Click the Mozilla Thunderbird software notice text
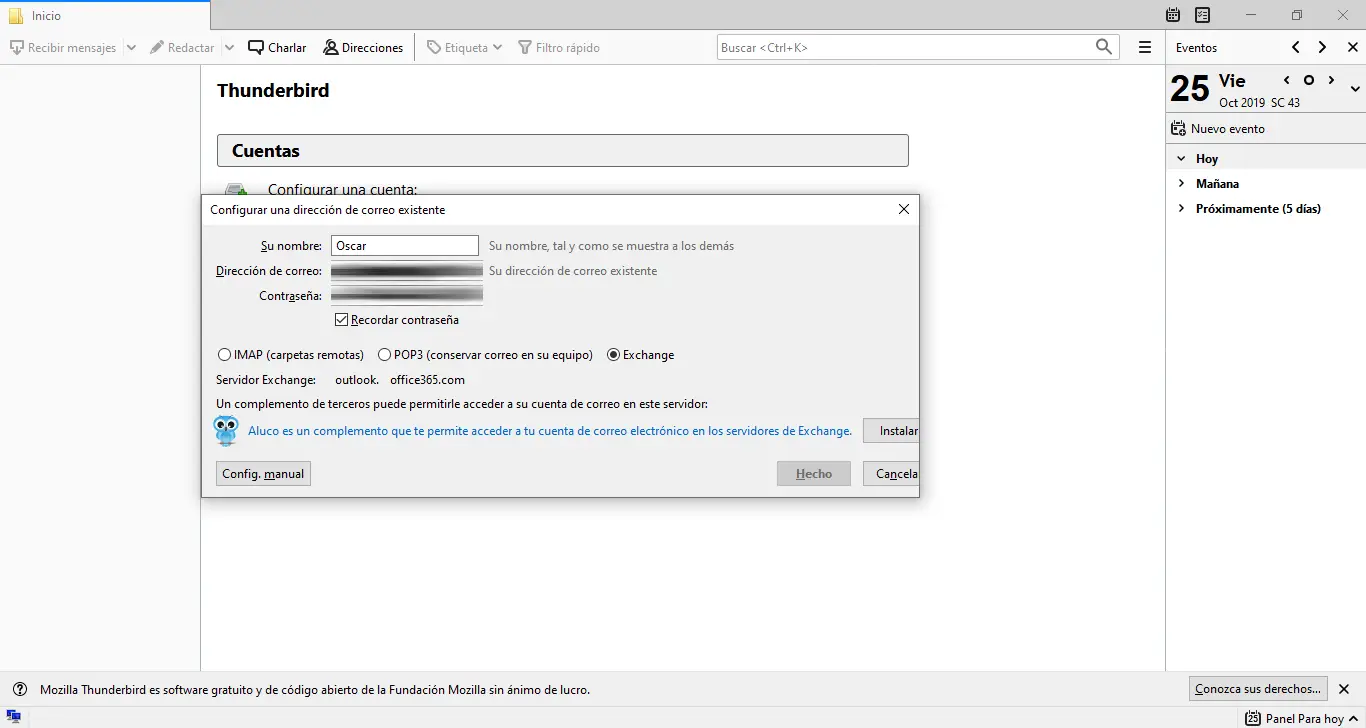Screen dimensions: 1366x728 pos(315,690)
